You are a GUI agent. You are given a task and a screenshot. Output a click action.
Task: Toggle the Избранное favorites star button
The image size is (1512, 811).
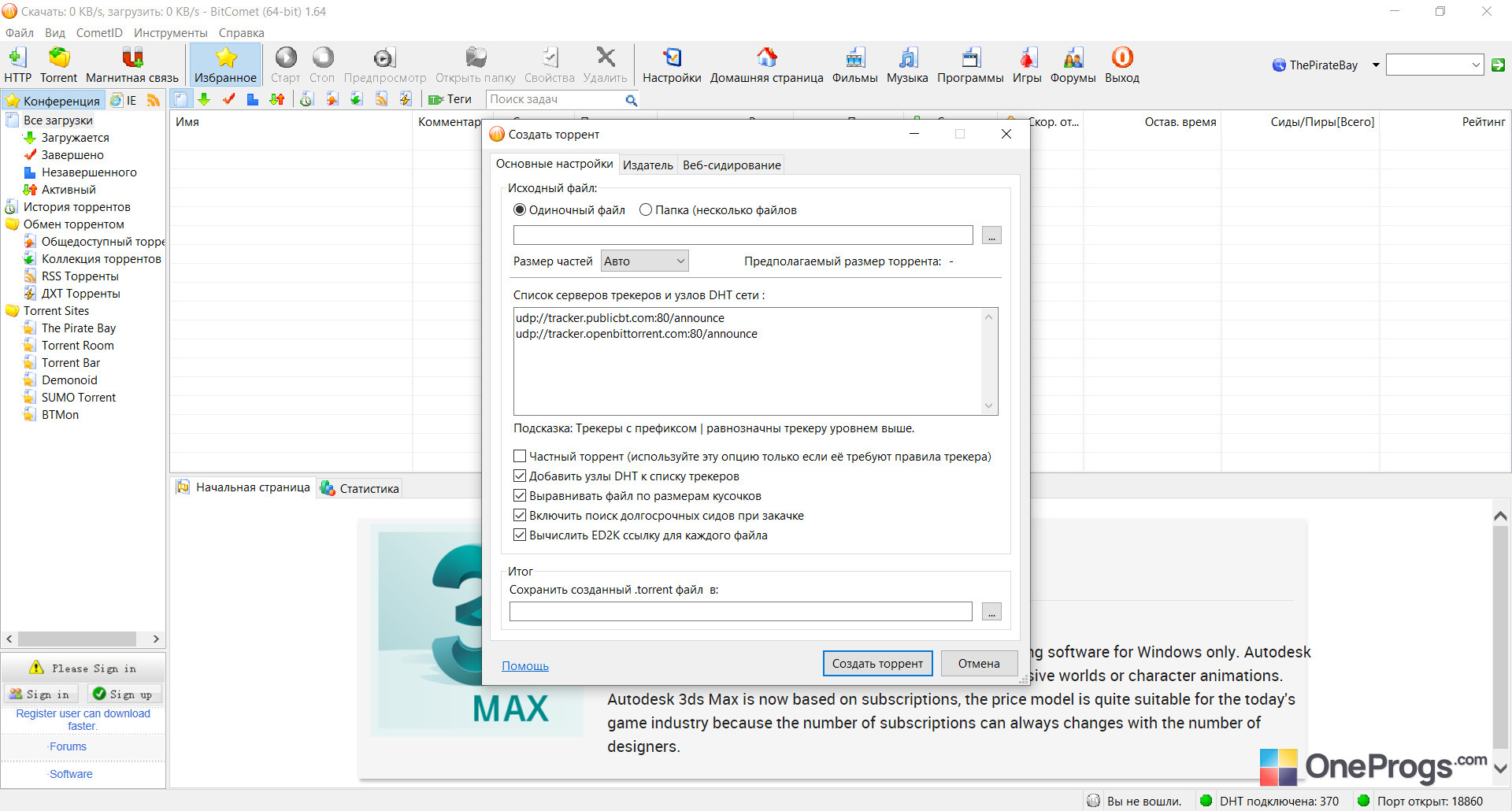point(226,65)
